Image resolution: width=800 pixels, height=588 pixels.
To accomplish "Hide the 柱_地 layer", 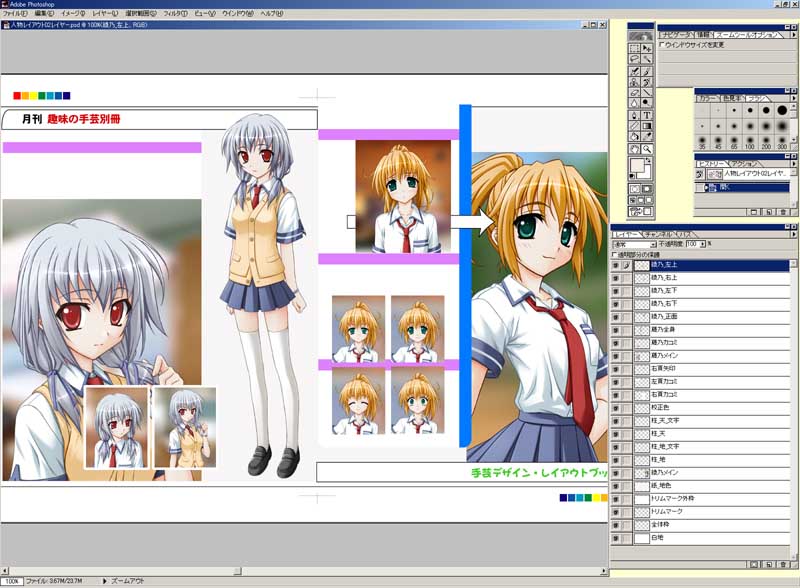I will pyautogui.click(x=616, y=460).
